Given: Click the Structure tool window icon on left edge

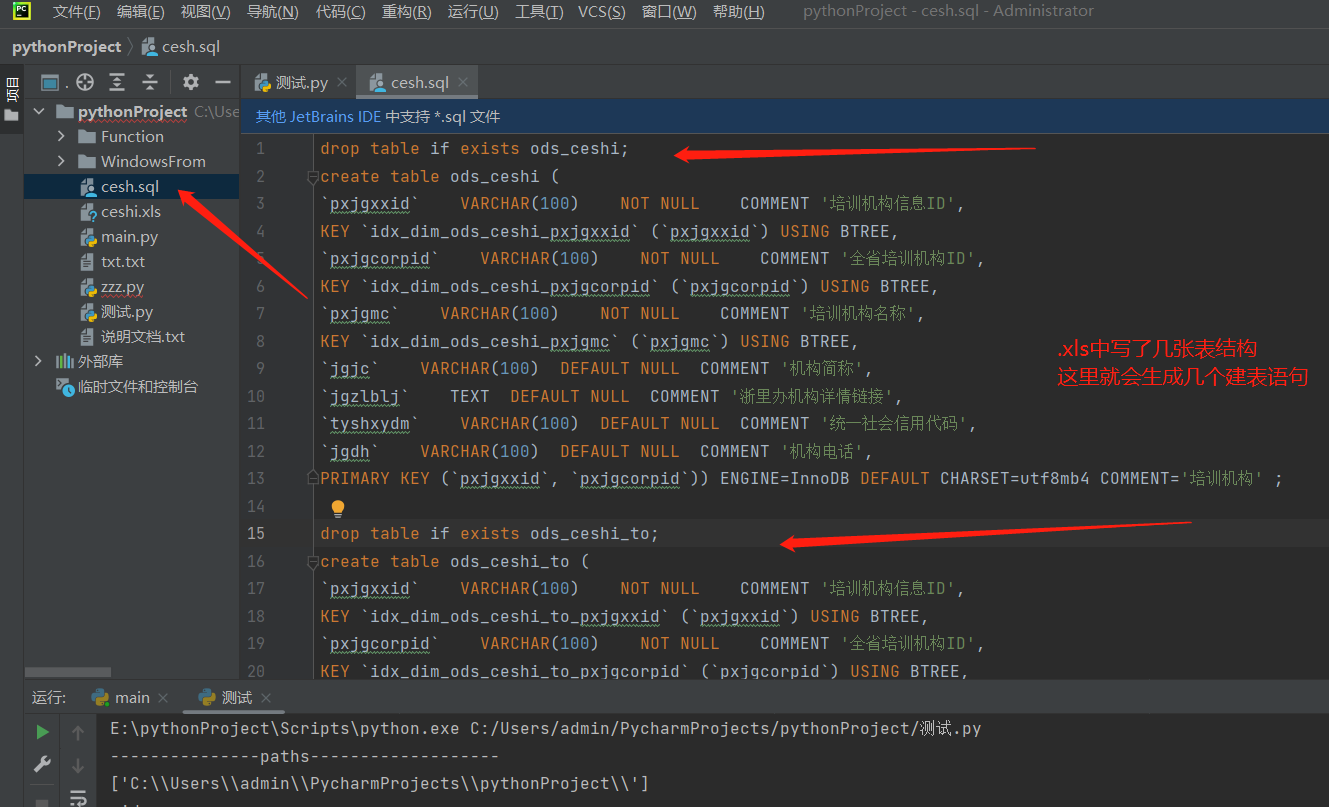Looking at the screenshot, I should (11, 90).
